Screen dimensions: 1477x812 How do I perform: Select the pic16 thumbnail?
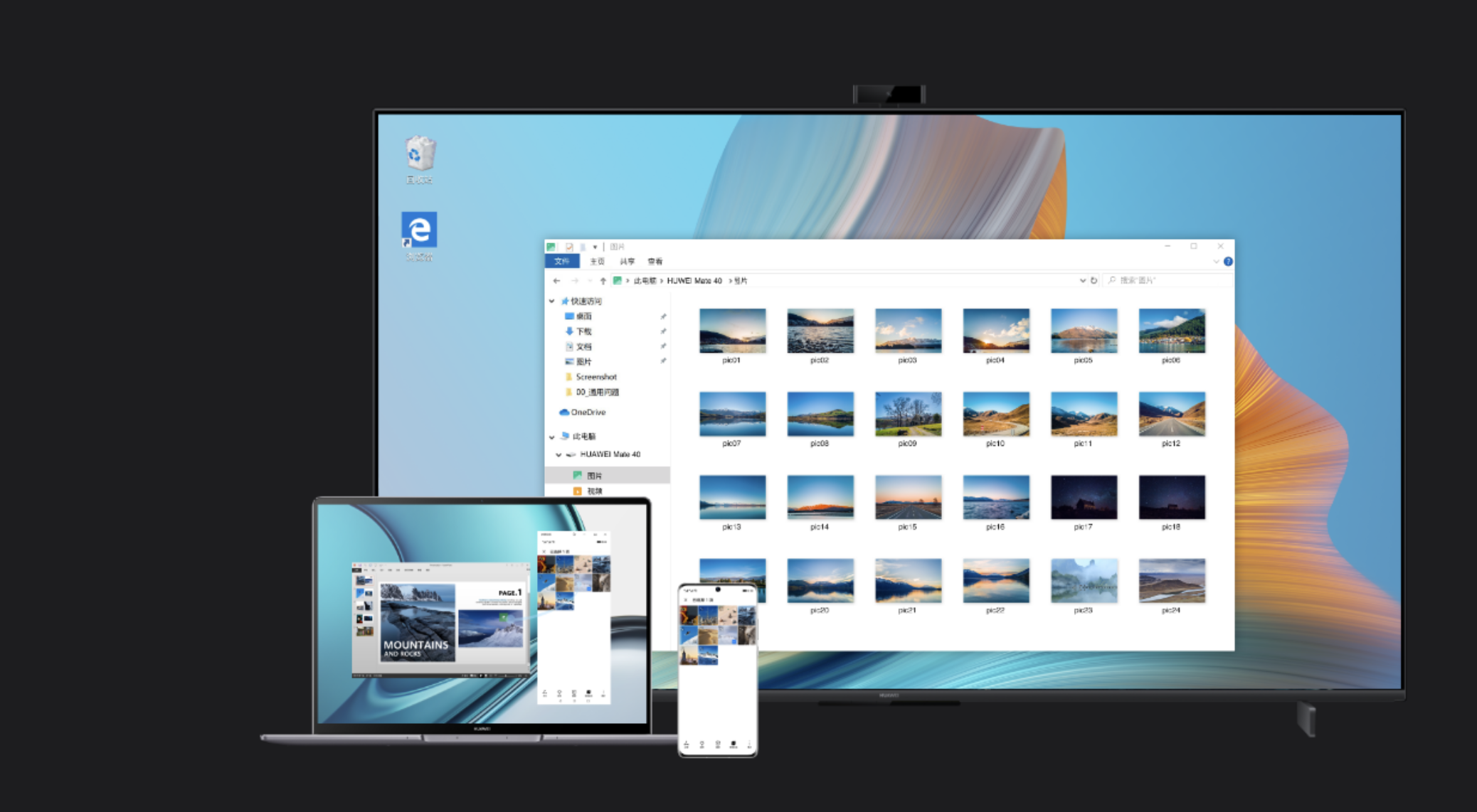point(996,497)
